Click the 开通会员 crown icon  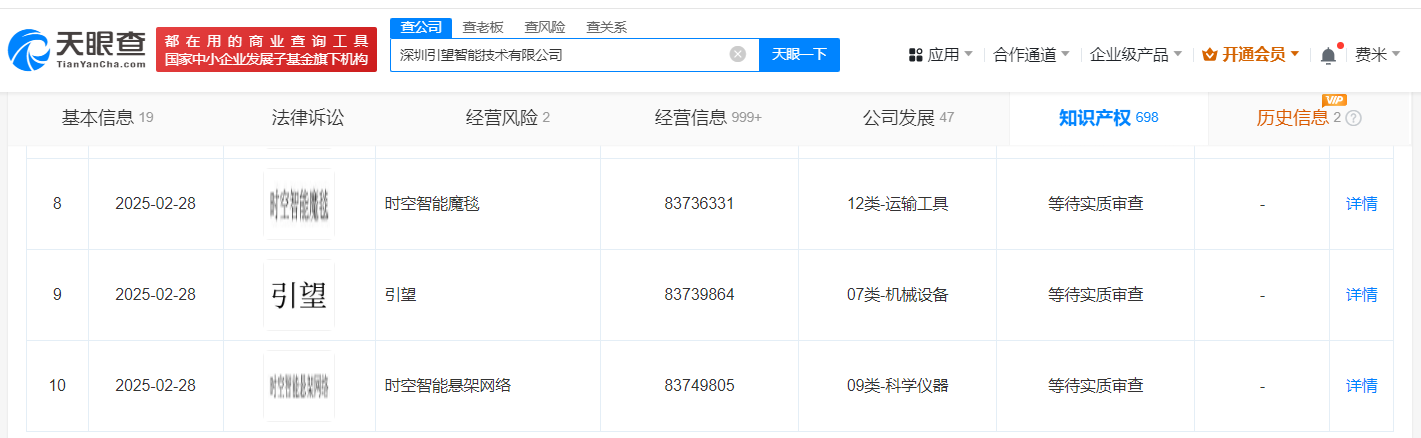pos(1209,55)
